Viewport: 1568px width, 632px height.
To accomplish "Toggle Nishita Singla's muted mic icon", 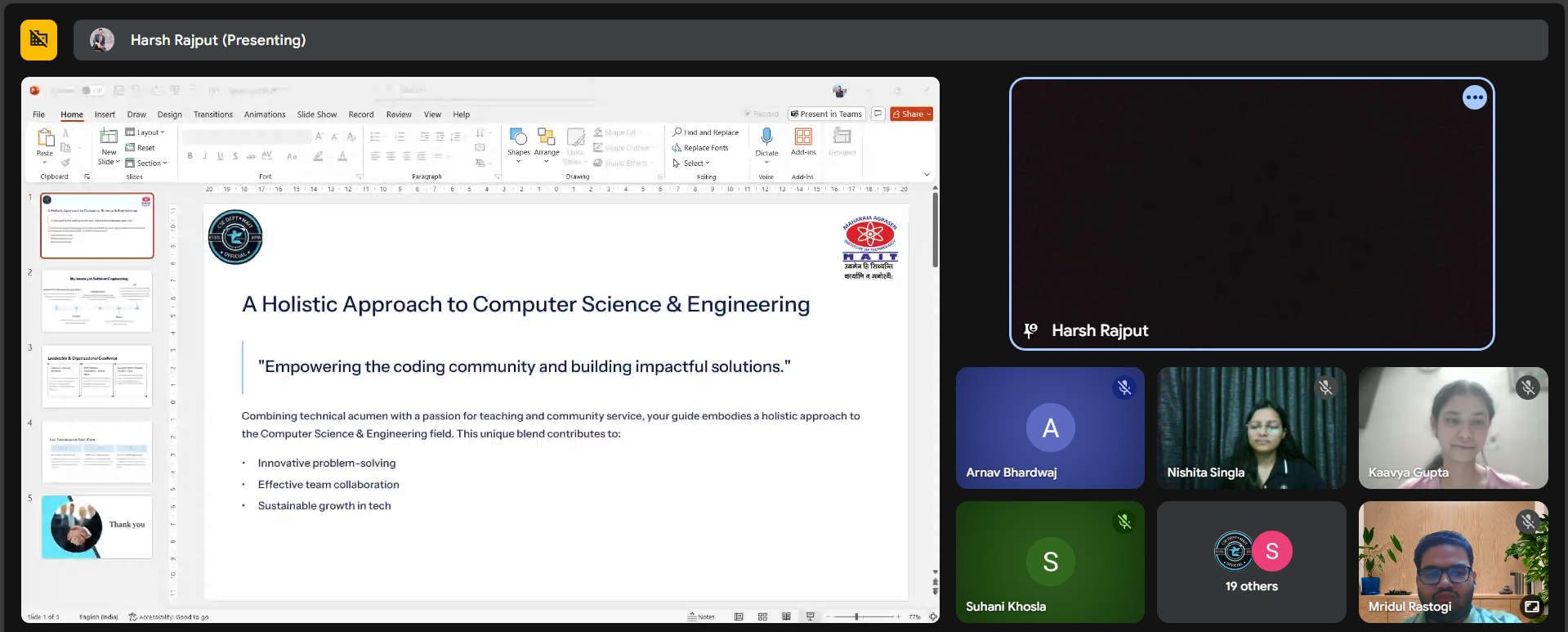I will [x=1326, y=388].
